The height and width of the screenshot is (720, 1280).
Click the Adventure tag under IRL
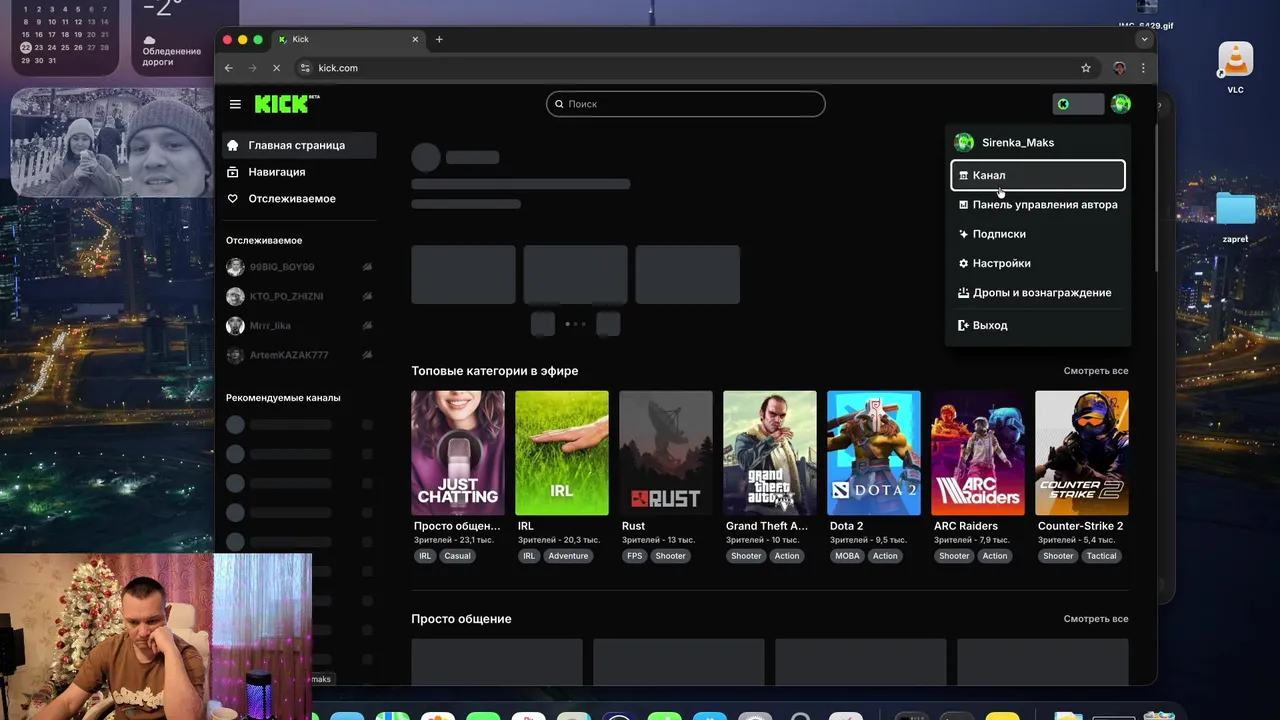click(568, 556)
